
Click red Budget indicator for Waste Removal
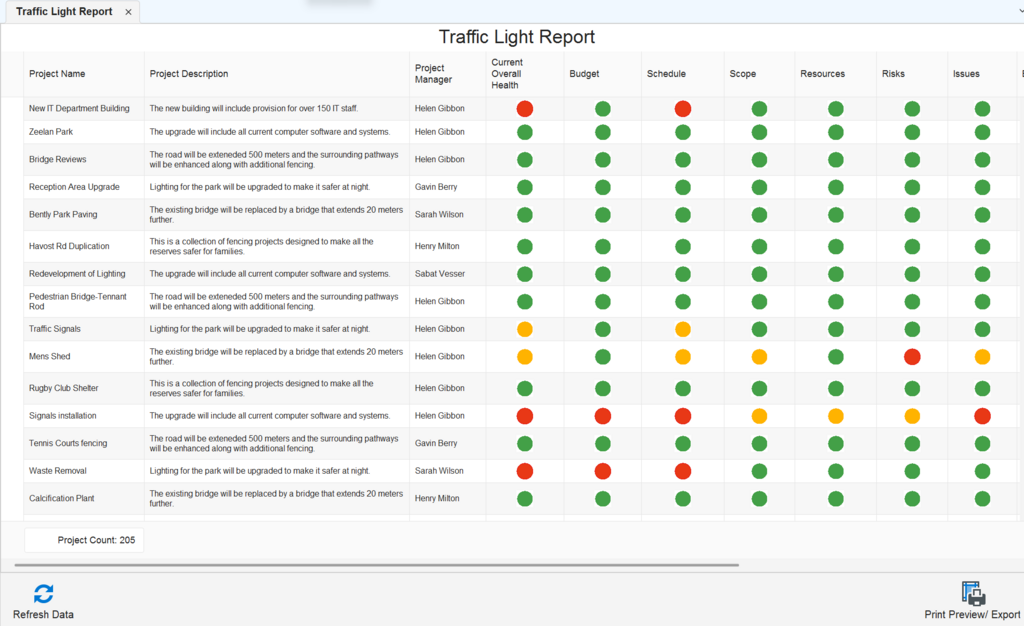pos(603,471)
